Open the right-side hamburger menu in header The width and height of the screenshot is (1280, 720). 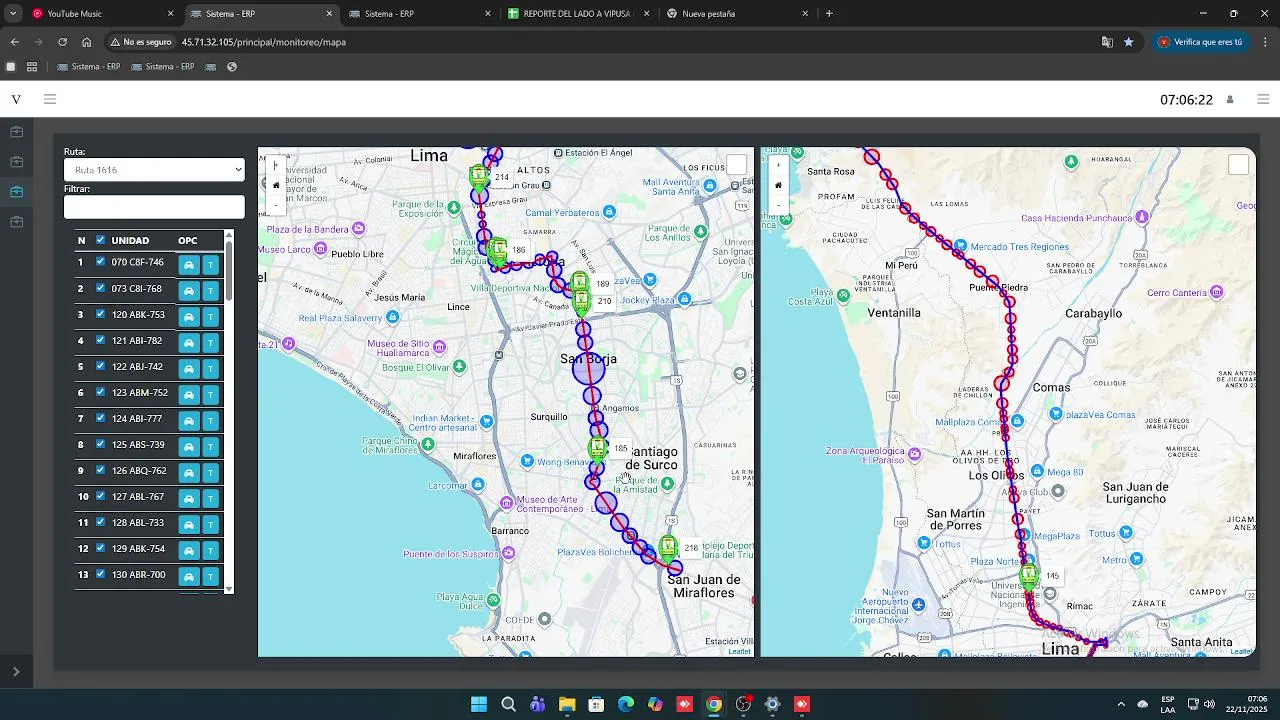(x=1263, y=99)
